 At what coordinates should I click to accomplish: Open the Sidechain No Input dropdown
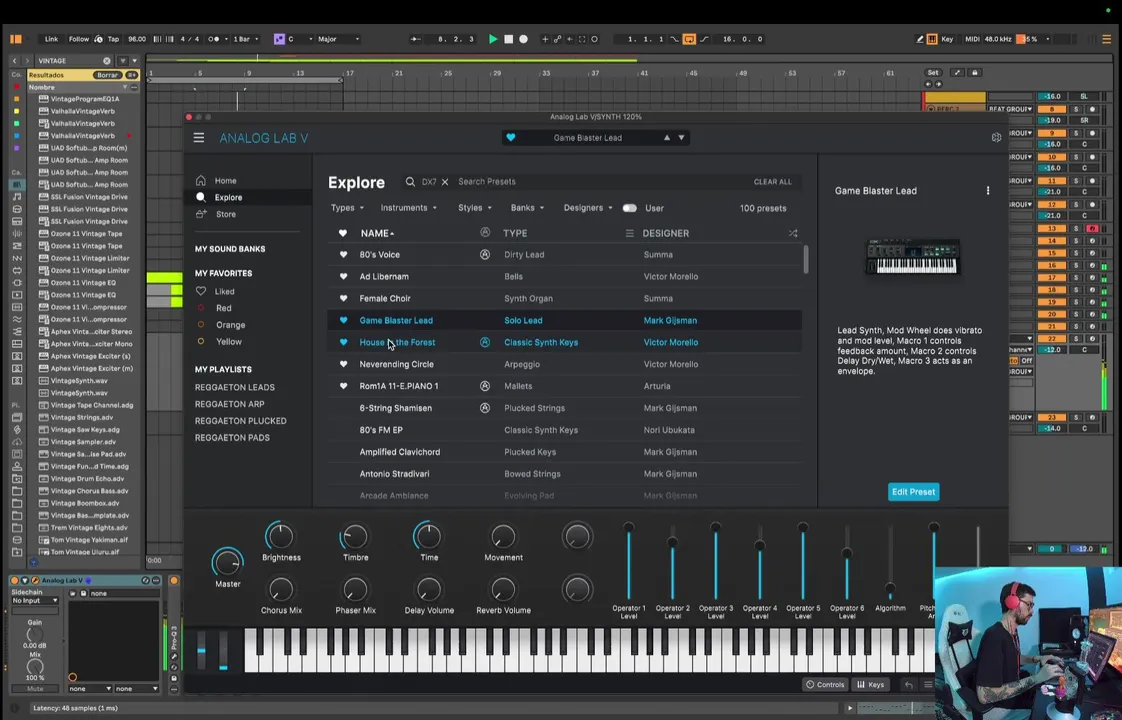pyautogui.click(x=34, y=601)
